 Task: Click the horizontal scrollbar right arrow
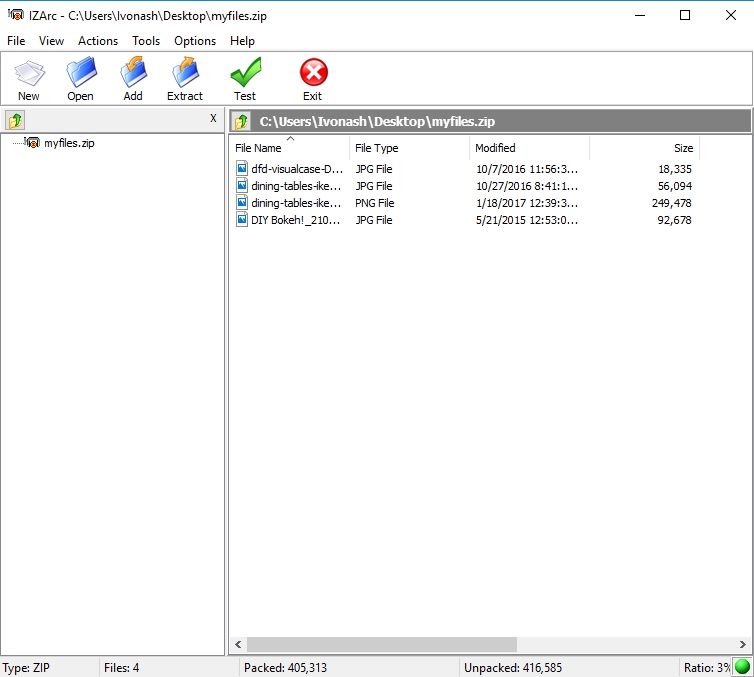coord(742,644)
